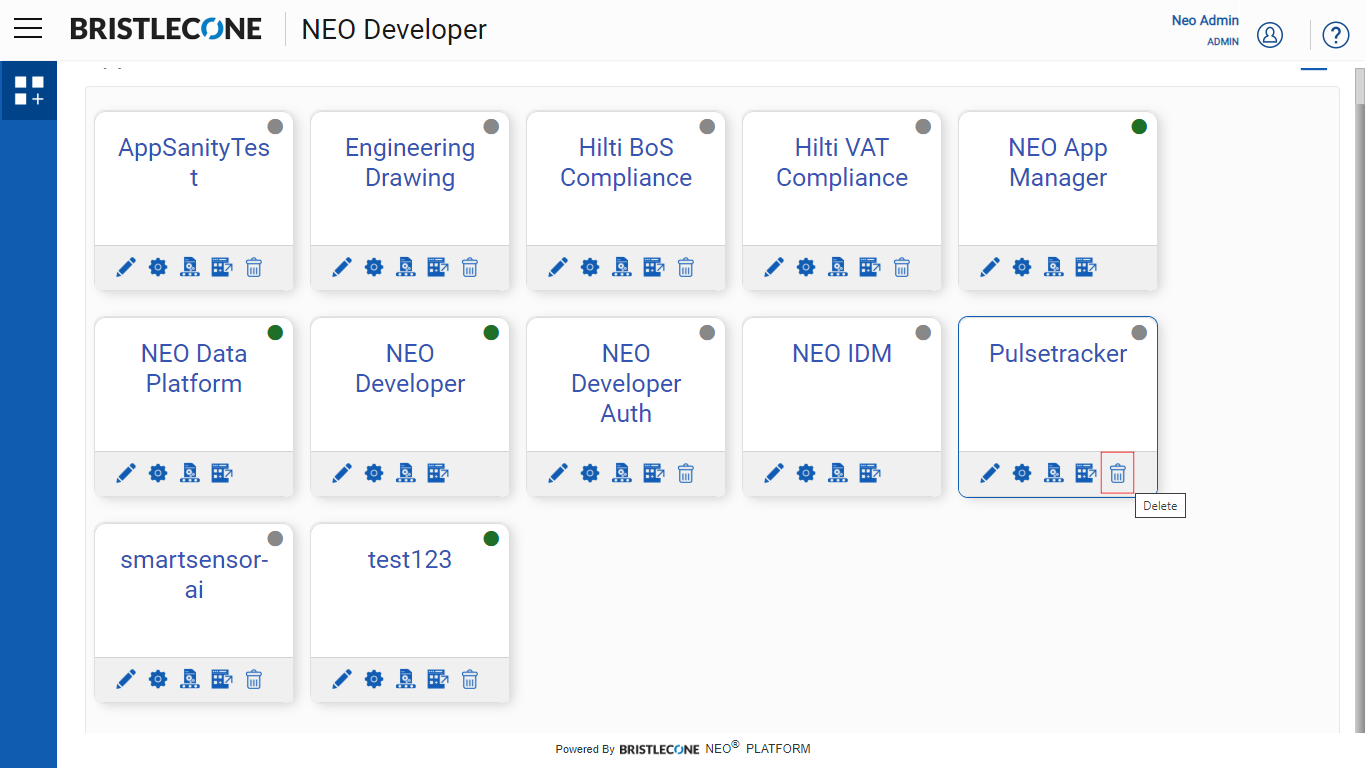The height and width of the screenshot is (768, 1366).
Task: Open the user profile icon
Action: coord(1270,35)
